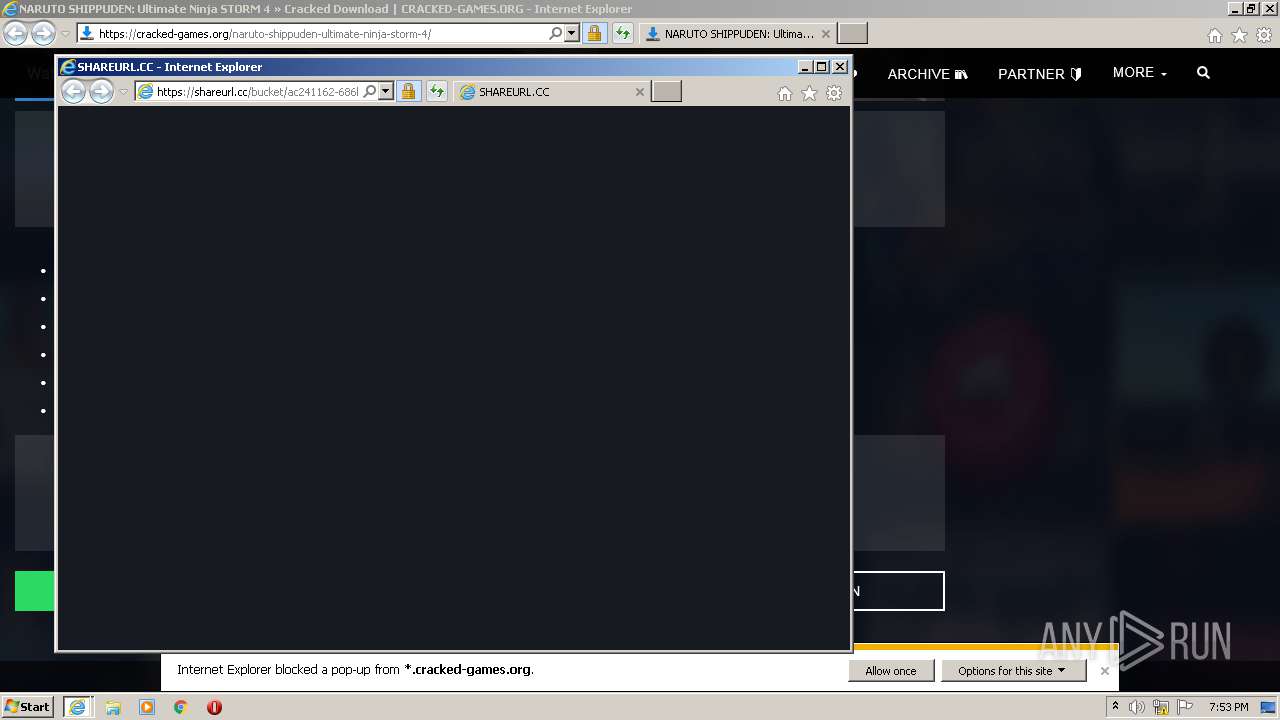Click the network tray icon

(1161, 707)
